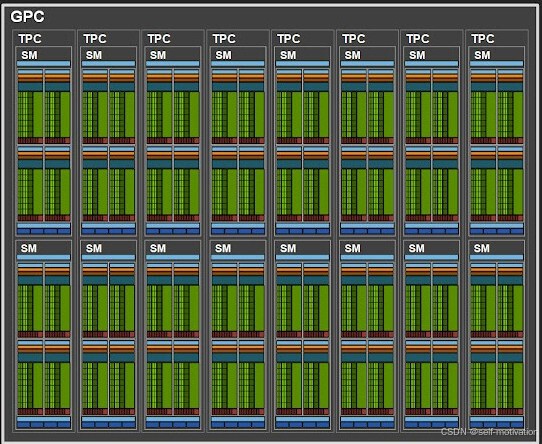Select the last TPC label on right

point(483,39)
